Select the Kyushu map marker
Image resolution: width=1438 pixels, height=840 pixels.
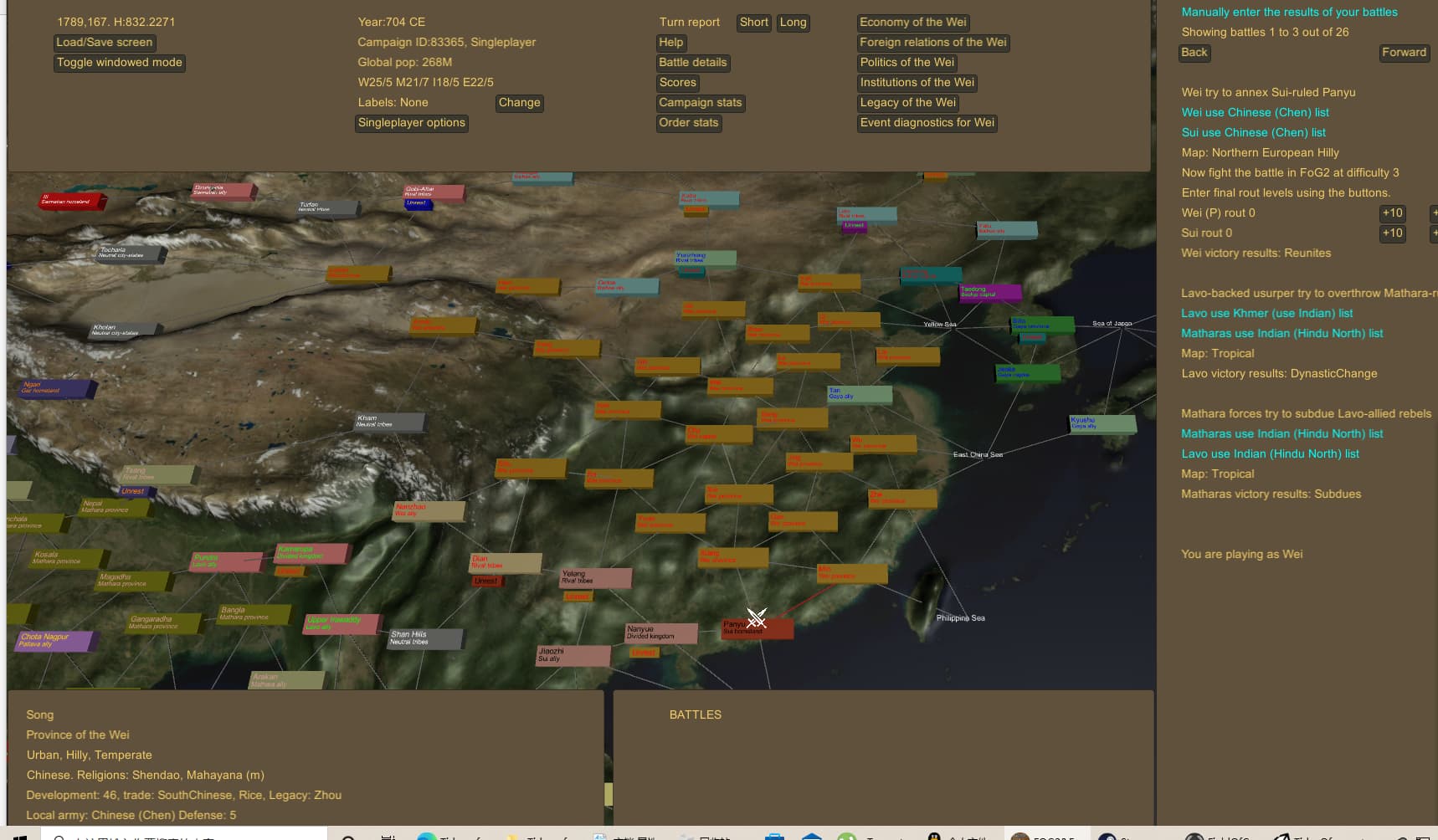pos(1102,423)
